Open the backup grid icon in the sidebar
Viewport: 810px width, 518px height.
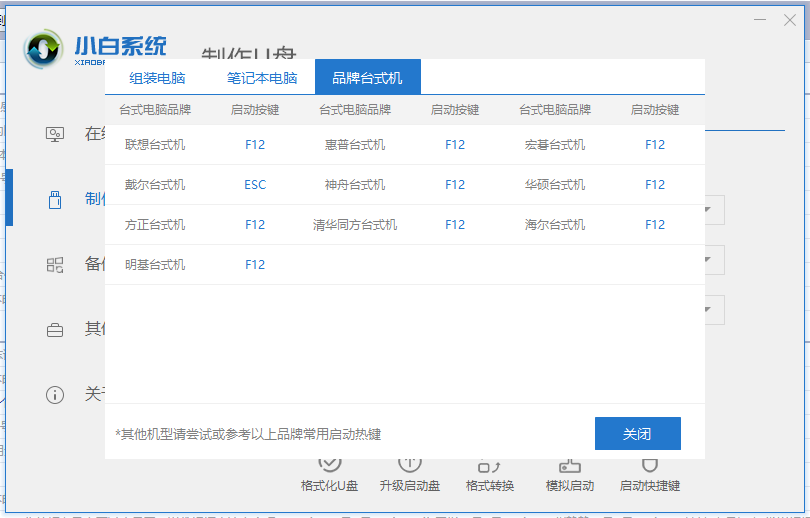(x=55, y=265)
